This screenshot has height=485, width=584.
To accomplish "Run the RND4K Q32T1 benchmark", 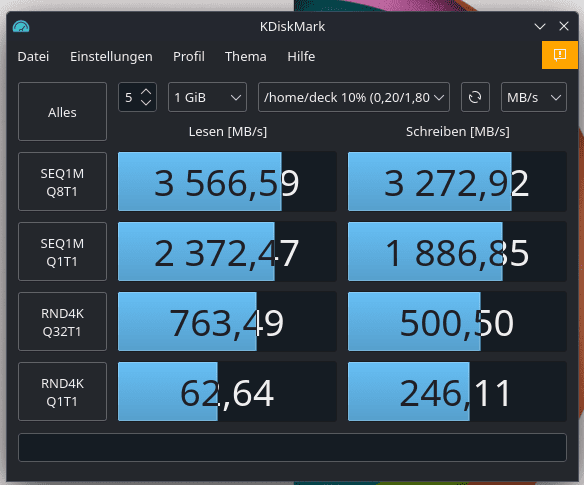I will (x=62, y=322).
